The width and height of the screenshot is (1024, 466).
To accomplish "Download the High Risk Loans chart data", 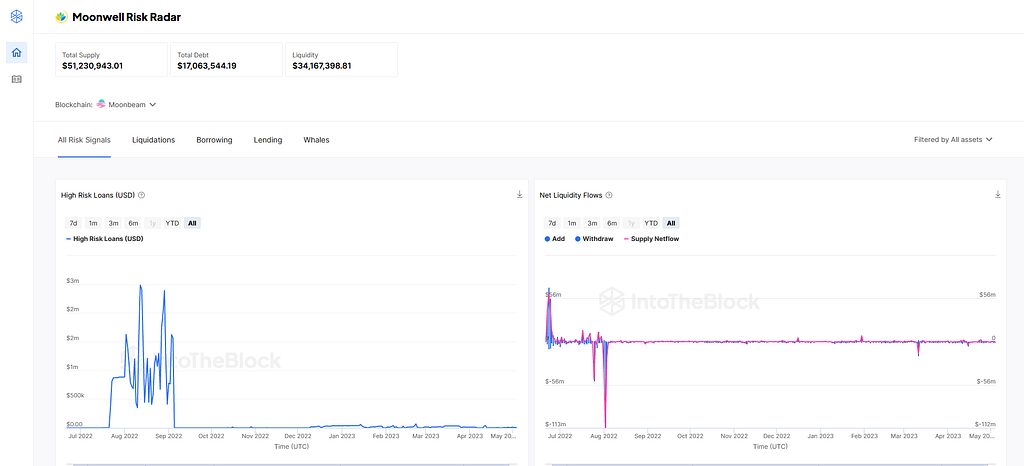I will tap(520, 195).
